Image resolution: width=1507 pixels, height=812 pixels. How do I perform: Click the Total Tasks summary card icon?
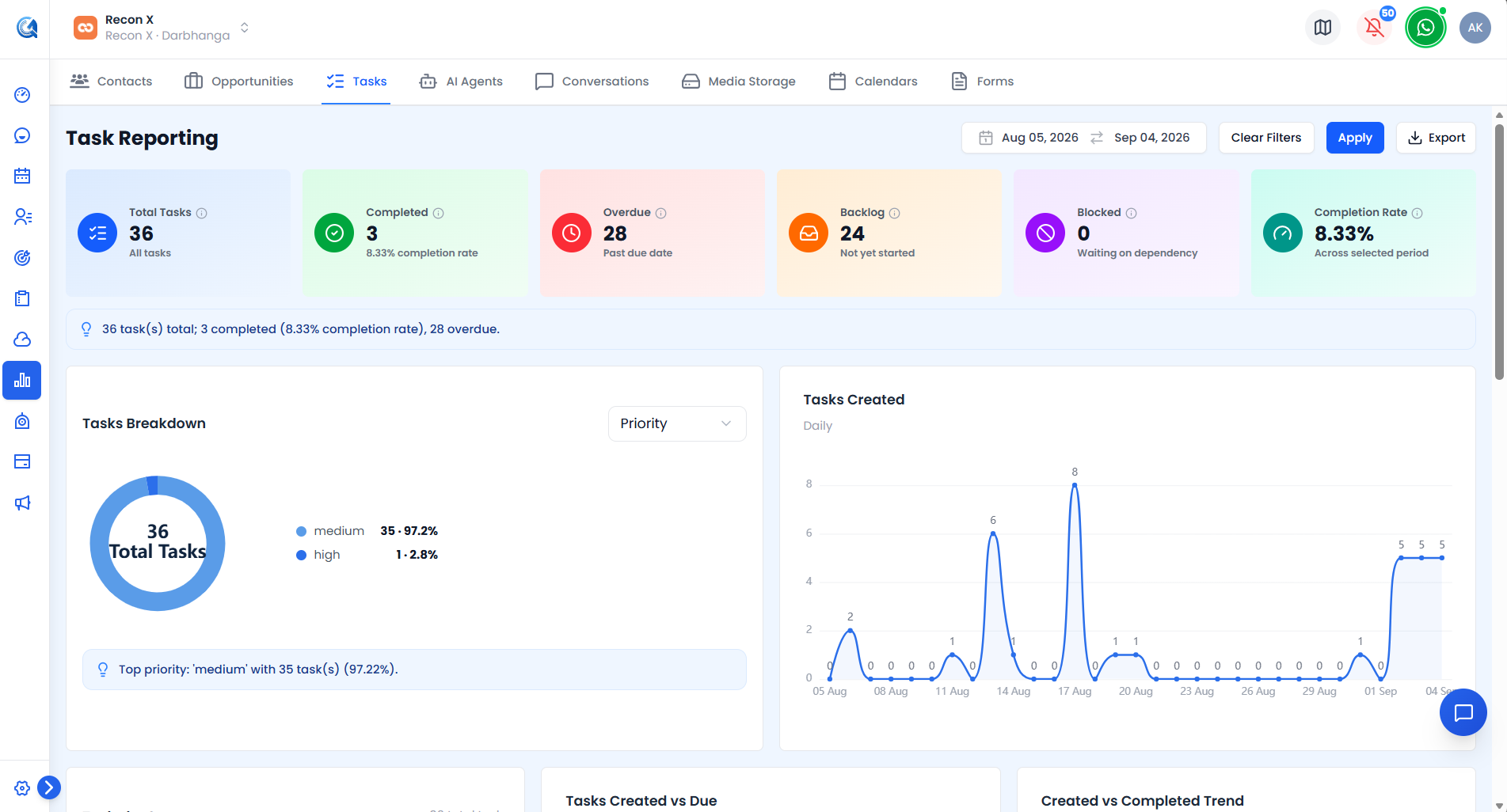pos(97,233)
